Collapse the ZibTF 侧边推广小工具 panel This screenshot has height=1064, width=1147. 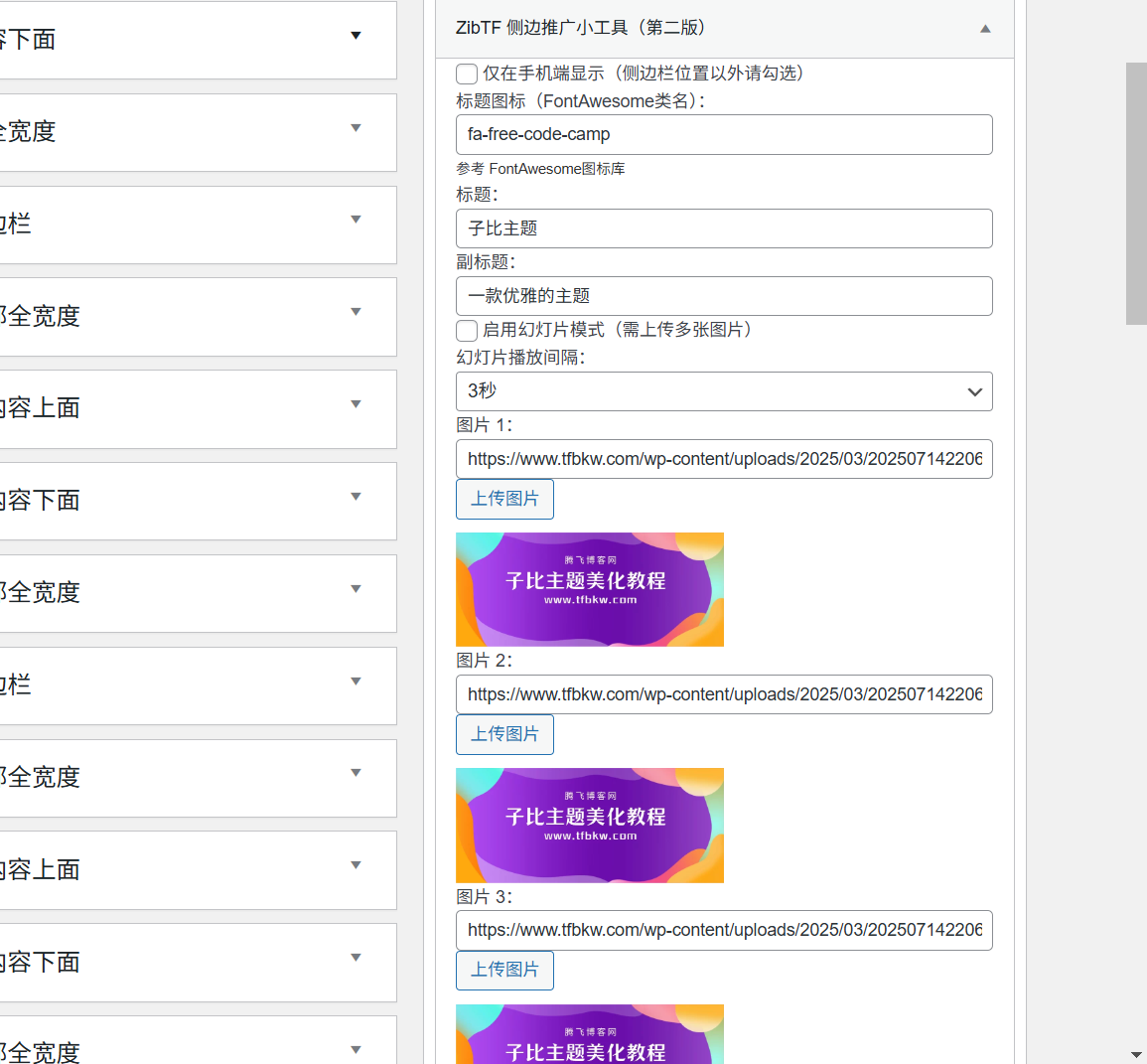coord(984,29)
